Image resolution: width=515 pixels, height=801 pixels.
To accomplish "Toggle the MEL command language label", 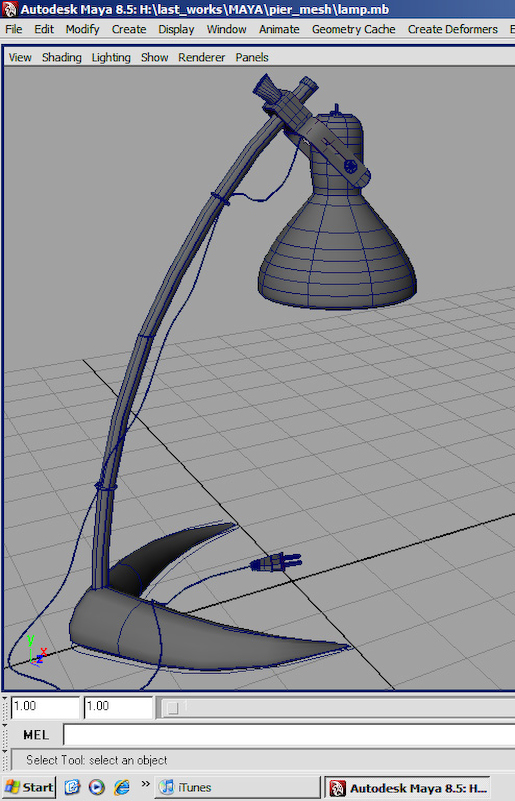I will tap(36, 735).
